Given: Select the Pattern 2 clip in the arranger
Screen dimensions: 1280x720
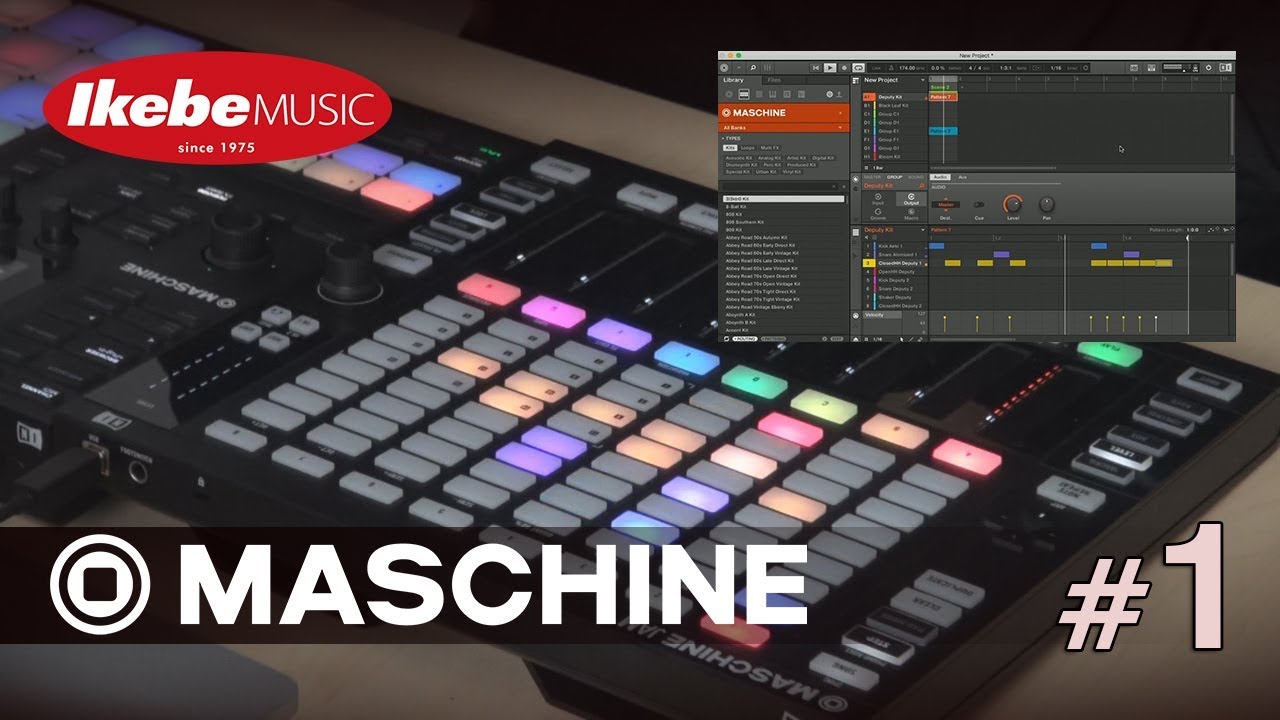Looking at the screenshot, I should 943,131.
